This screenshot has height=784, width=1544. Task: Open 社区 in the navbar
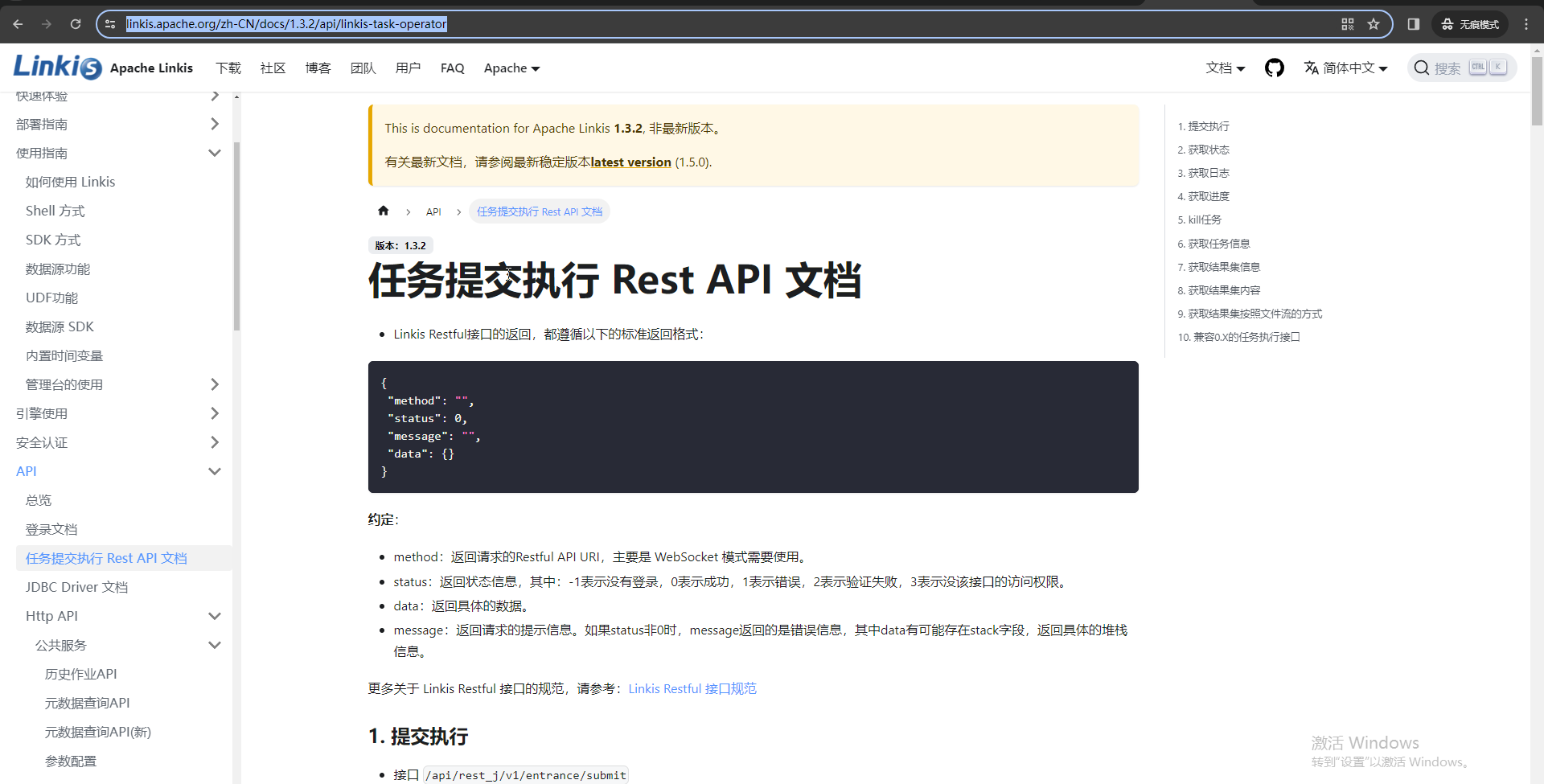pyautogui.click(x=273, y=68)
